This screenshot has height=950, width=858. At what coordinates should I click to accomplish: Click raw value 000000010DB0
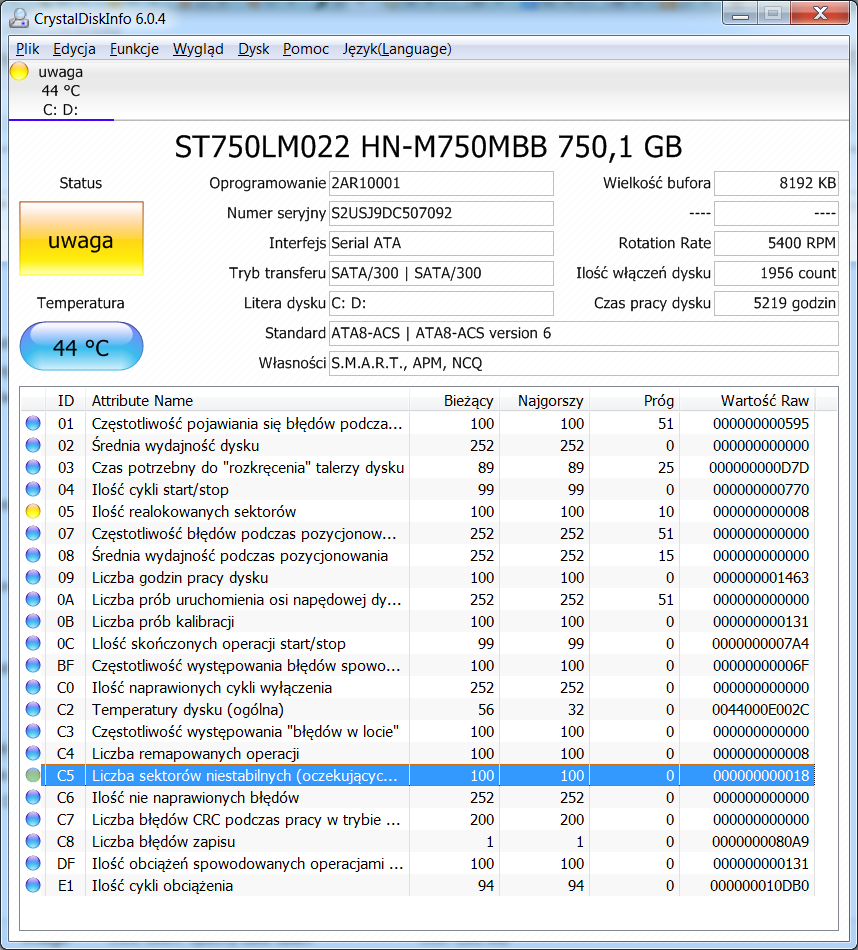click(759, 886)
